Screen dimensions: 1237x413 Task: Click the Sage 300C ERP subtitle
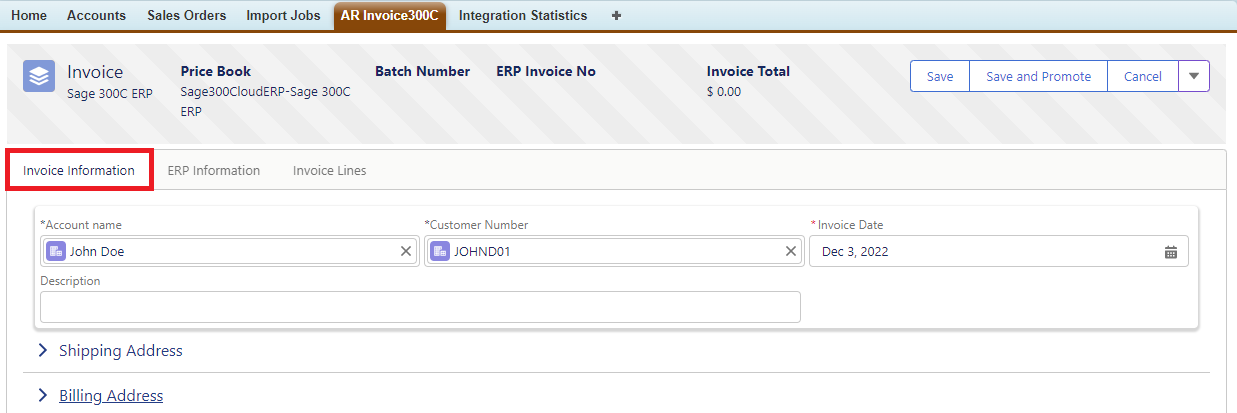pyautogui.click(x=109, y=93)
